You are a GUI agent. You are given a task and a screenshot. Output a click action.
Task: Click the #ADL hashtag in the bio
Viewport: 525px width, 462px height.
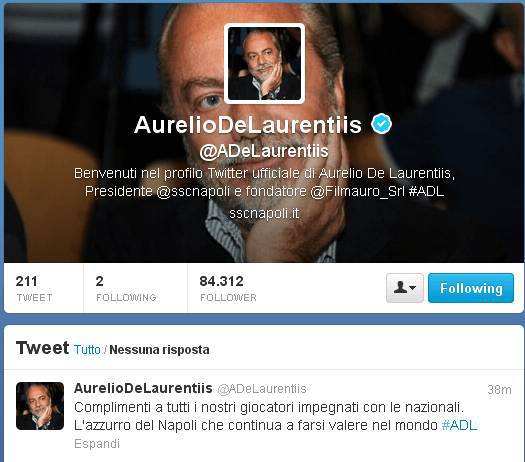(x=427, y=191)
